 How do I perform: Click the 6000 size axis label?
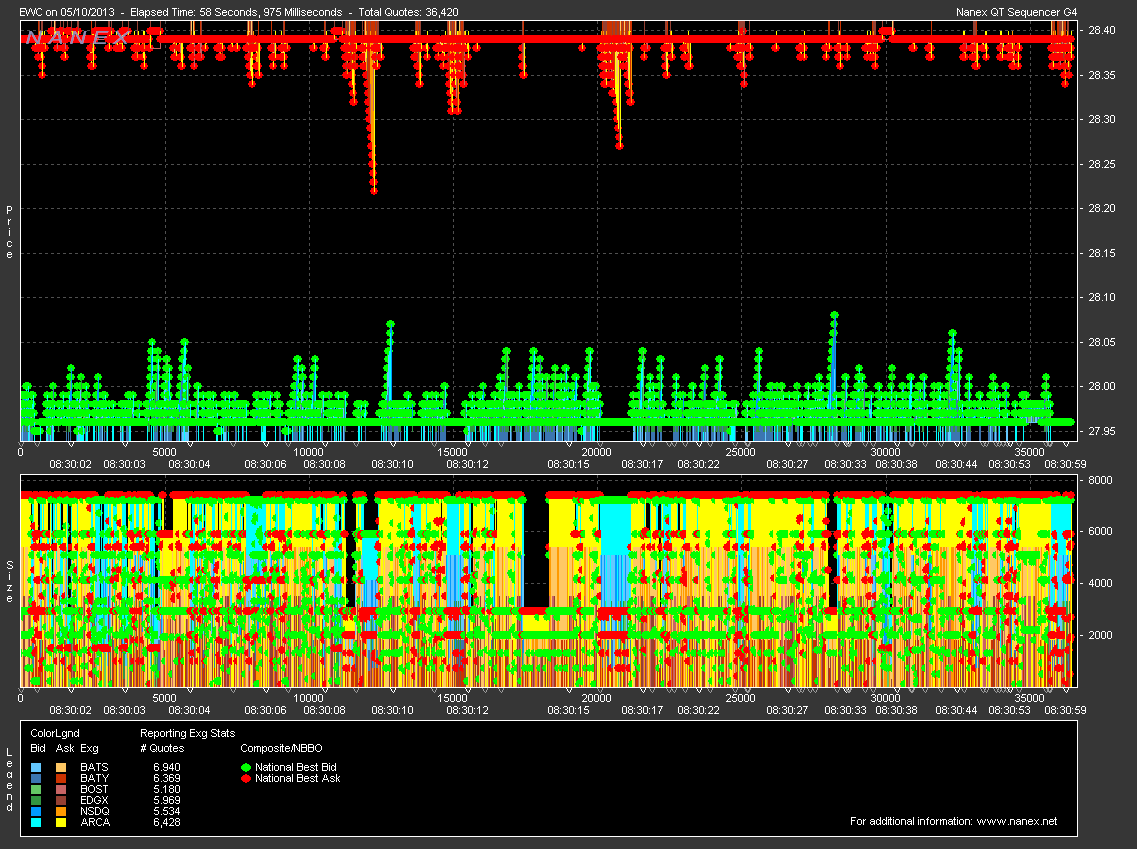[1100, 531]
